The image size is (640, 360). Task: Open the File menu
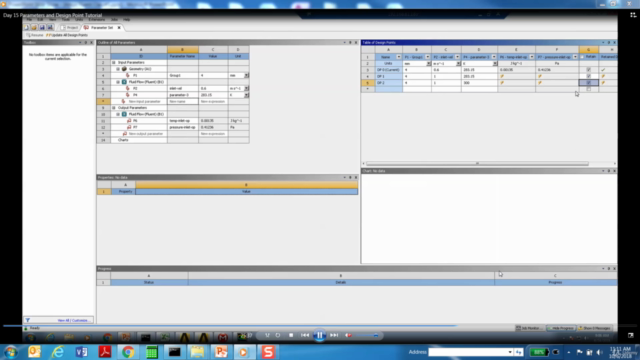coord(29,20)
